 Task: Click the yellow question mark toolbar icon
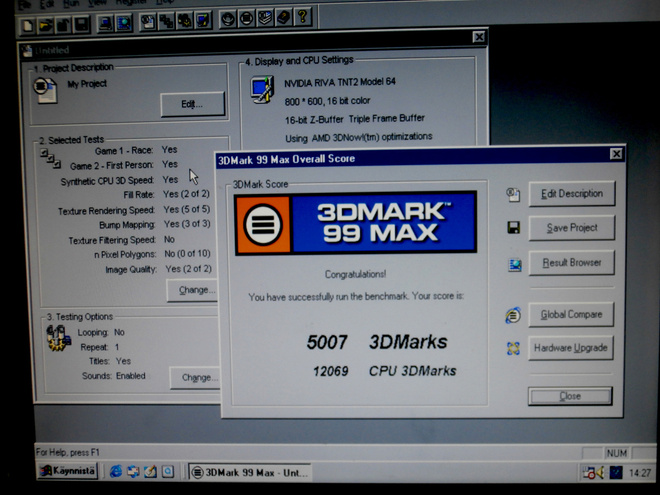point(303,17)
